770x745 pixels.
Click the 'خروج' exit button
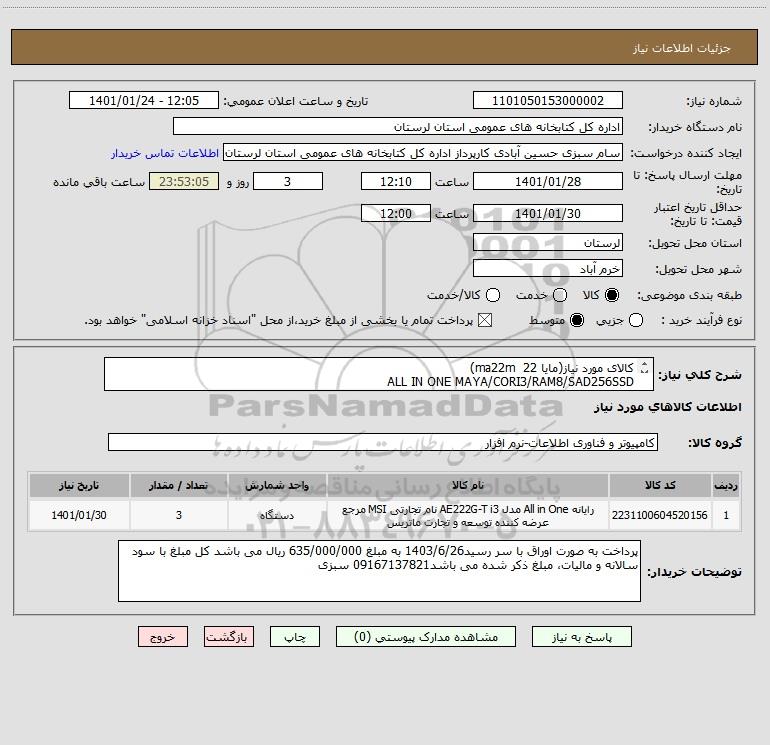pyautogui.click(x=163, y=637)
